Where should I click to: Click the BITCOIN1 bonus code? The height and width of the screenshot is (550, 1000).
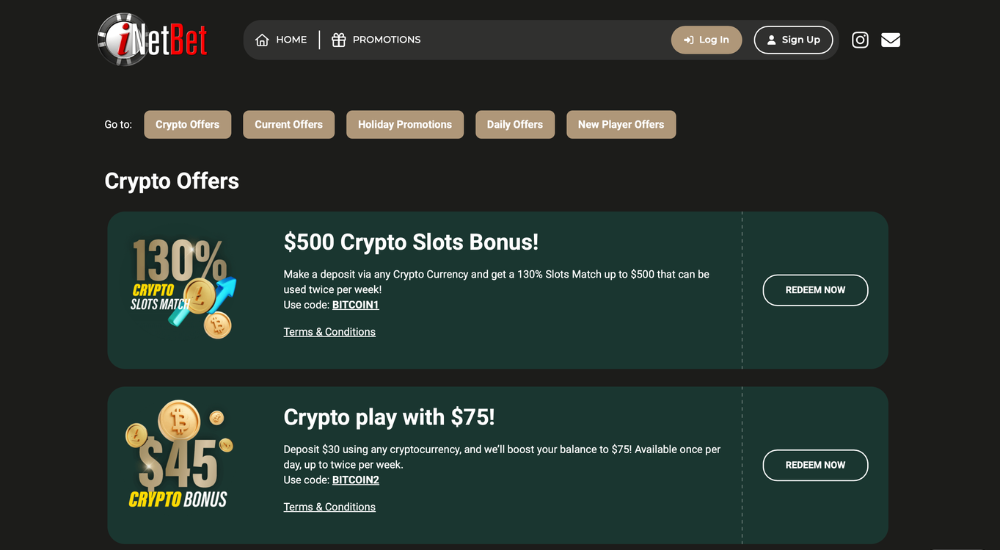tap(355, 305)
